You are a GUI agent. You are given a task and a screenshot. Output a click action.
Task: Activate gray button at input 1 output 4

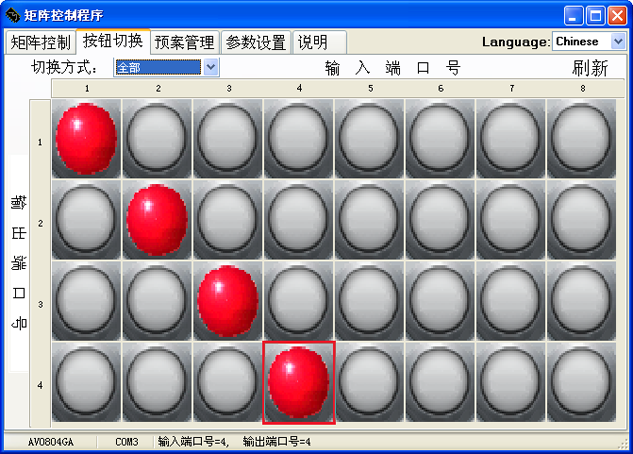[86, 382]
